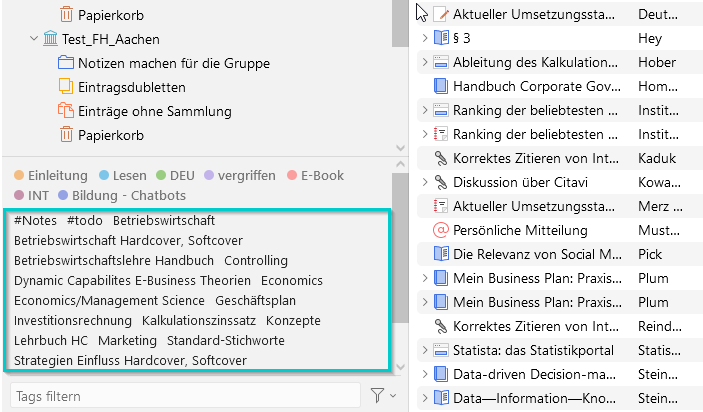The image size is (703, 412).
Task: Click the paperclip icon beside Diskussion über Citavi
Action: point(441,182)
